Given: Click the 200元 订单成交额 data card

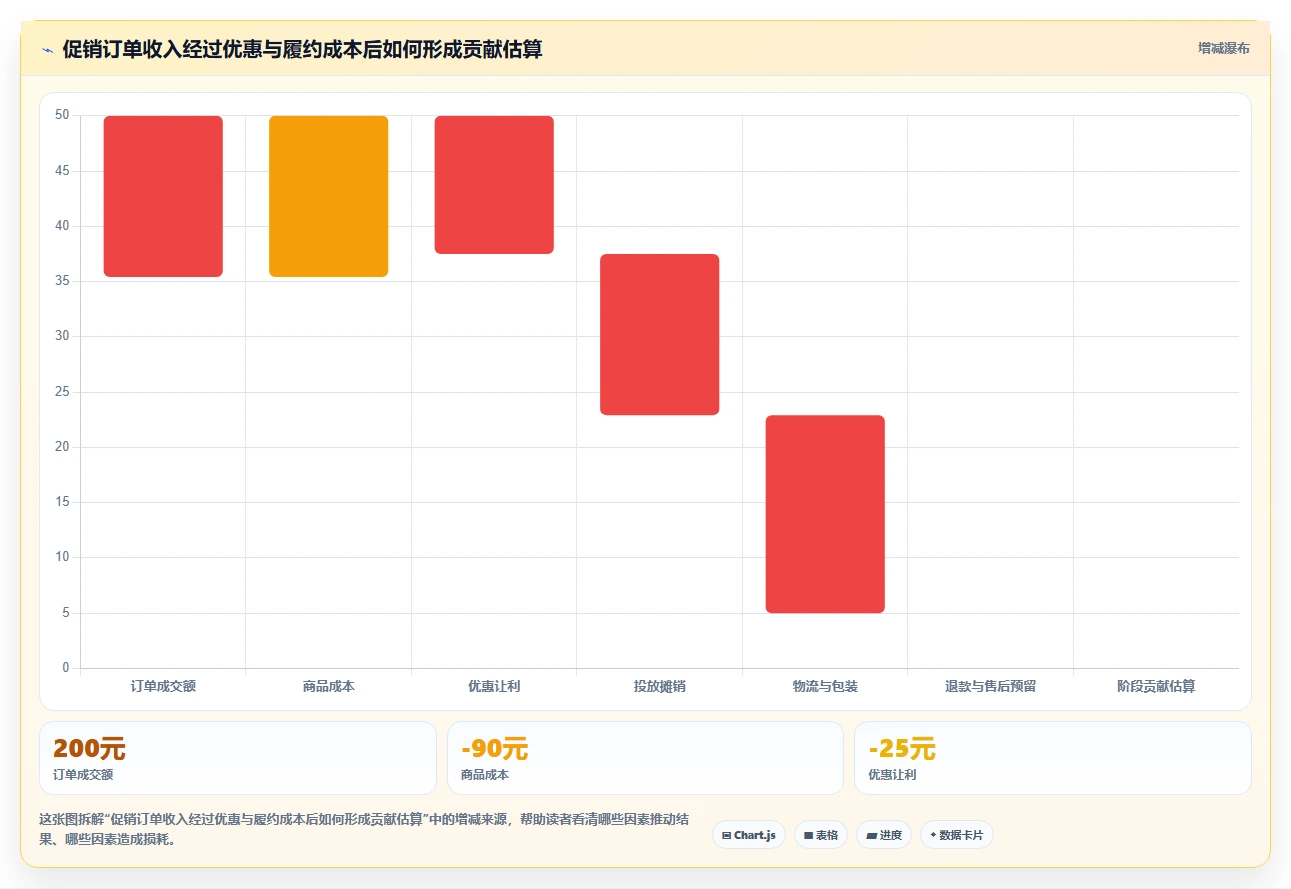Looking at the screenshot, I should [x=238, y=758].
